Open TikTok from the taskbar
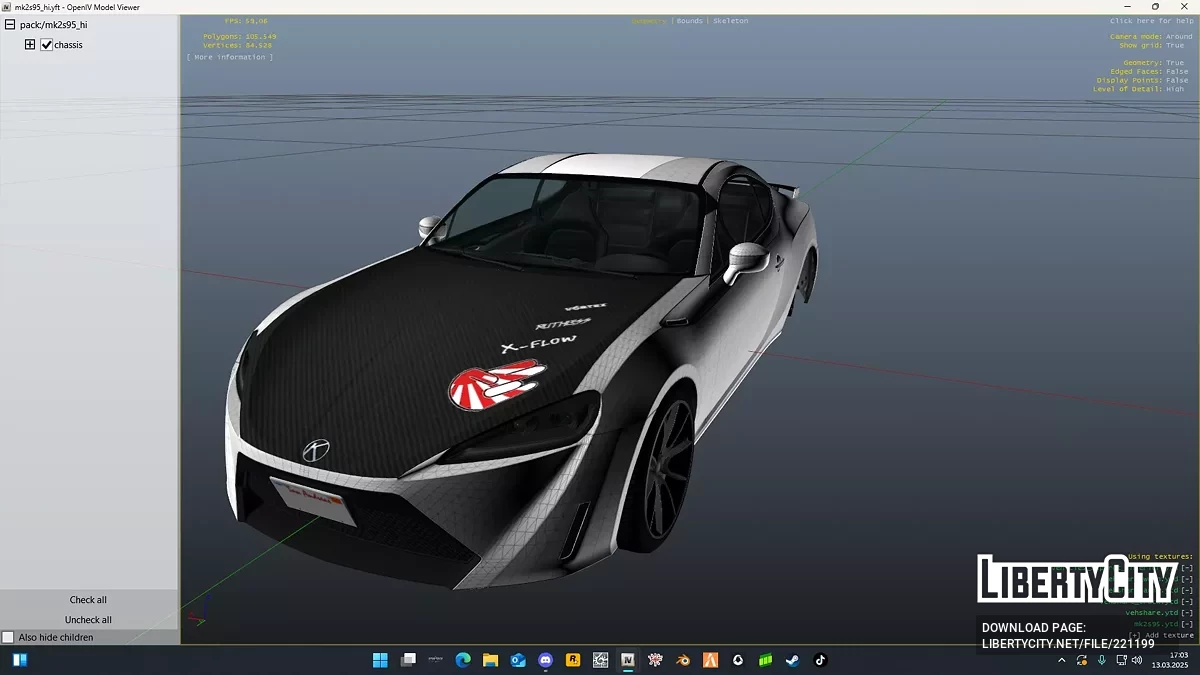1200x675 pixels. point(820,660)
